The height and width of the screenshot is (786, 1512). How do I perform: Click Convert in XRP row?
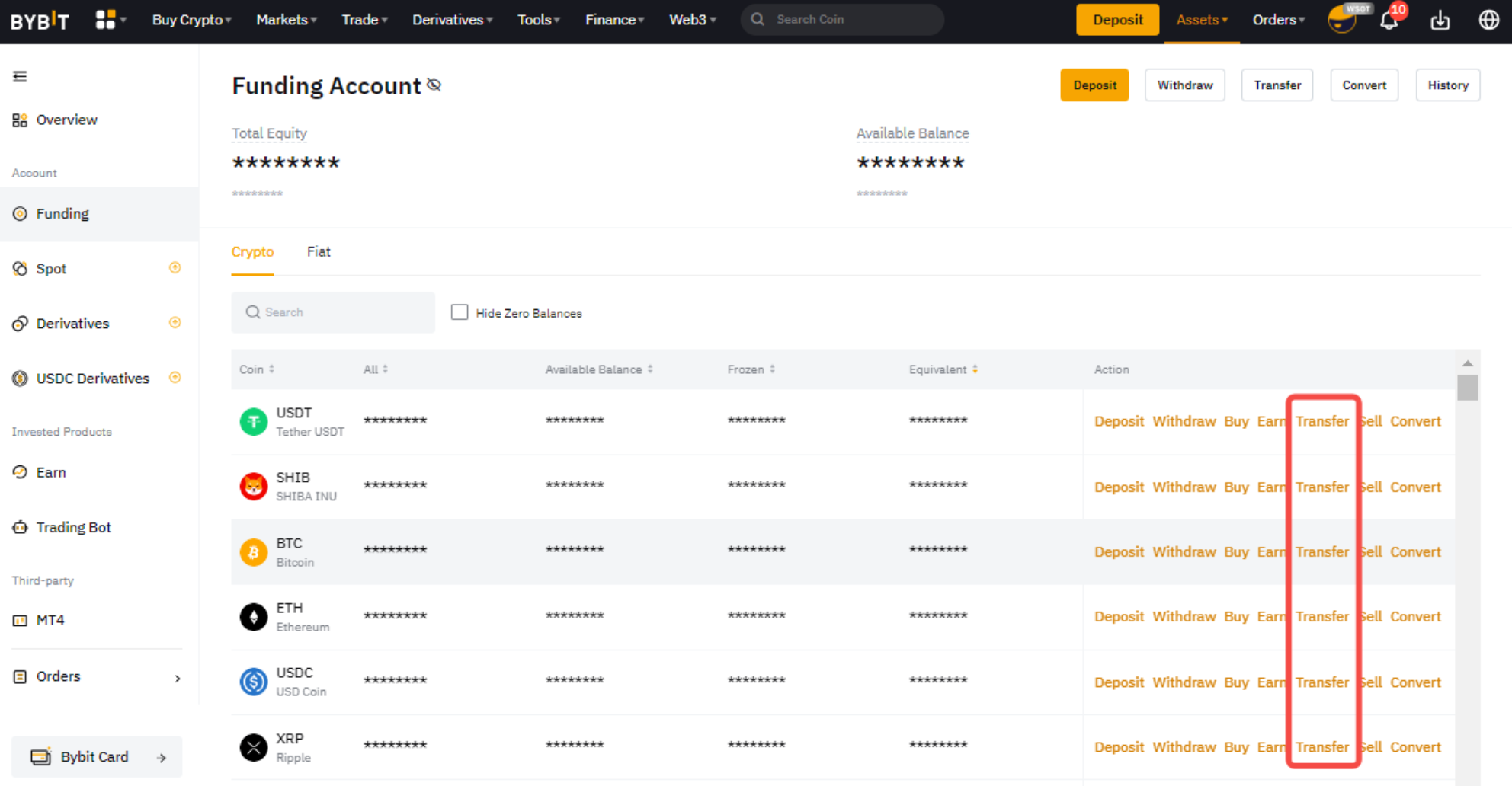point(1415,747)
